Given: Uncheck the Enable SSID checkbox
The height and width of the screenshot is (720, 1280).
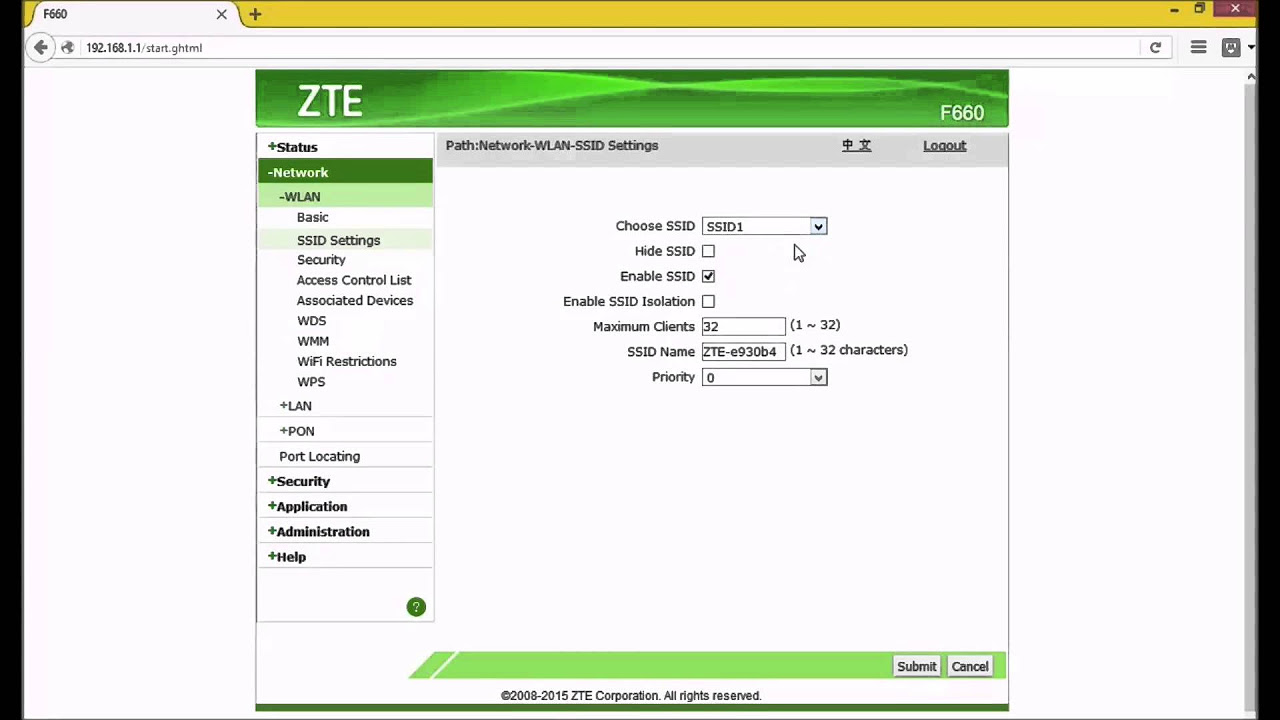Looking at the screenshot, I should (x=708, y=276).
